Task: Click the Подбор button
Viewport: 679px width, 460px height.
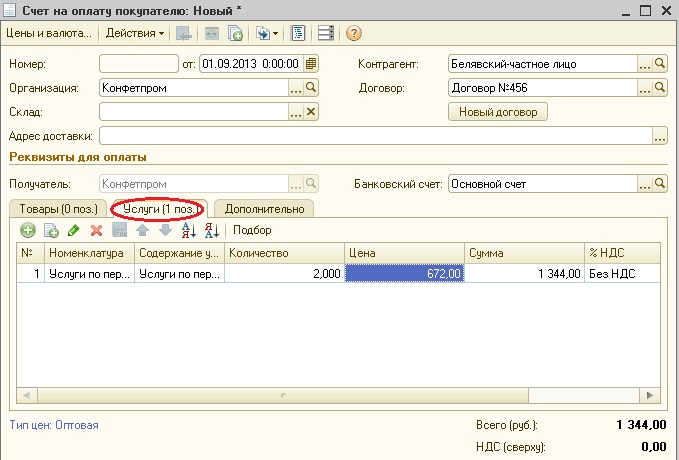Action: pos(252,230)
